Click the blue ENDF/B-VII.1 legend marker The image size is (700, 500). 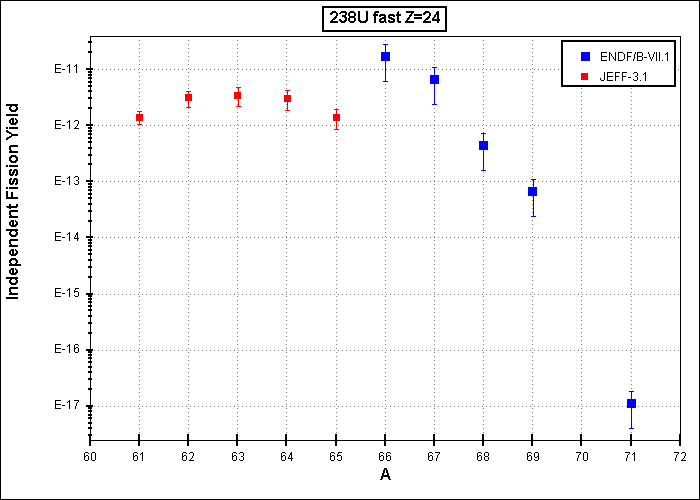click(x=585, y=56)
